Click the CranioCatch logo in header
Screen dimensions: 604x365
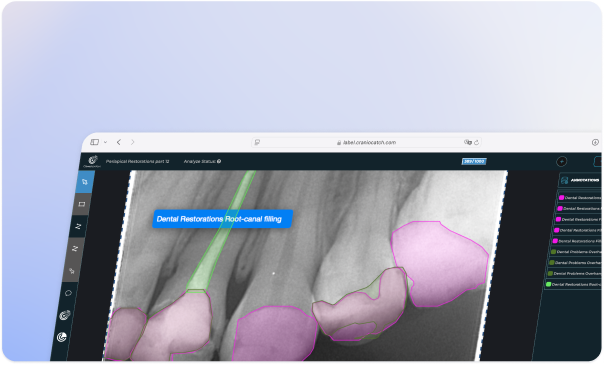coord(93,161)
